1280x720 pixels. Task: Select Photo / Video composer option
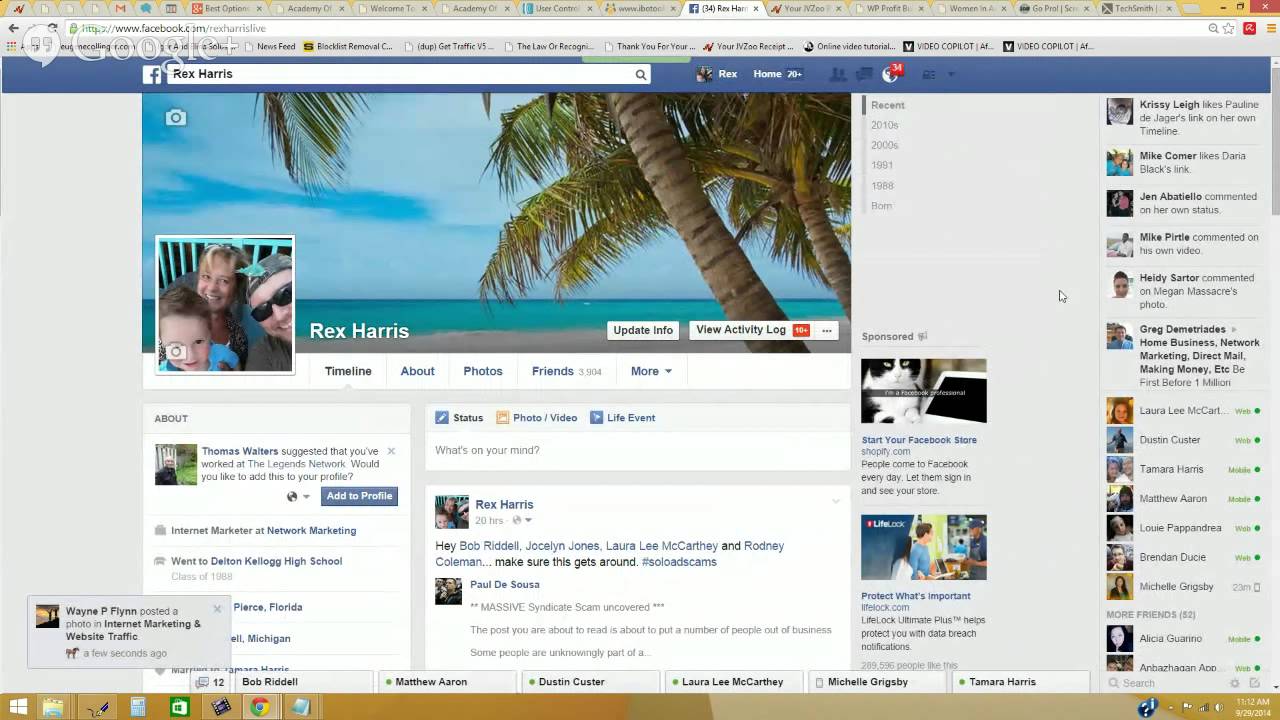[537, 418]
